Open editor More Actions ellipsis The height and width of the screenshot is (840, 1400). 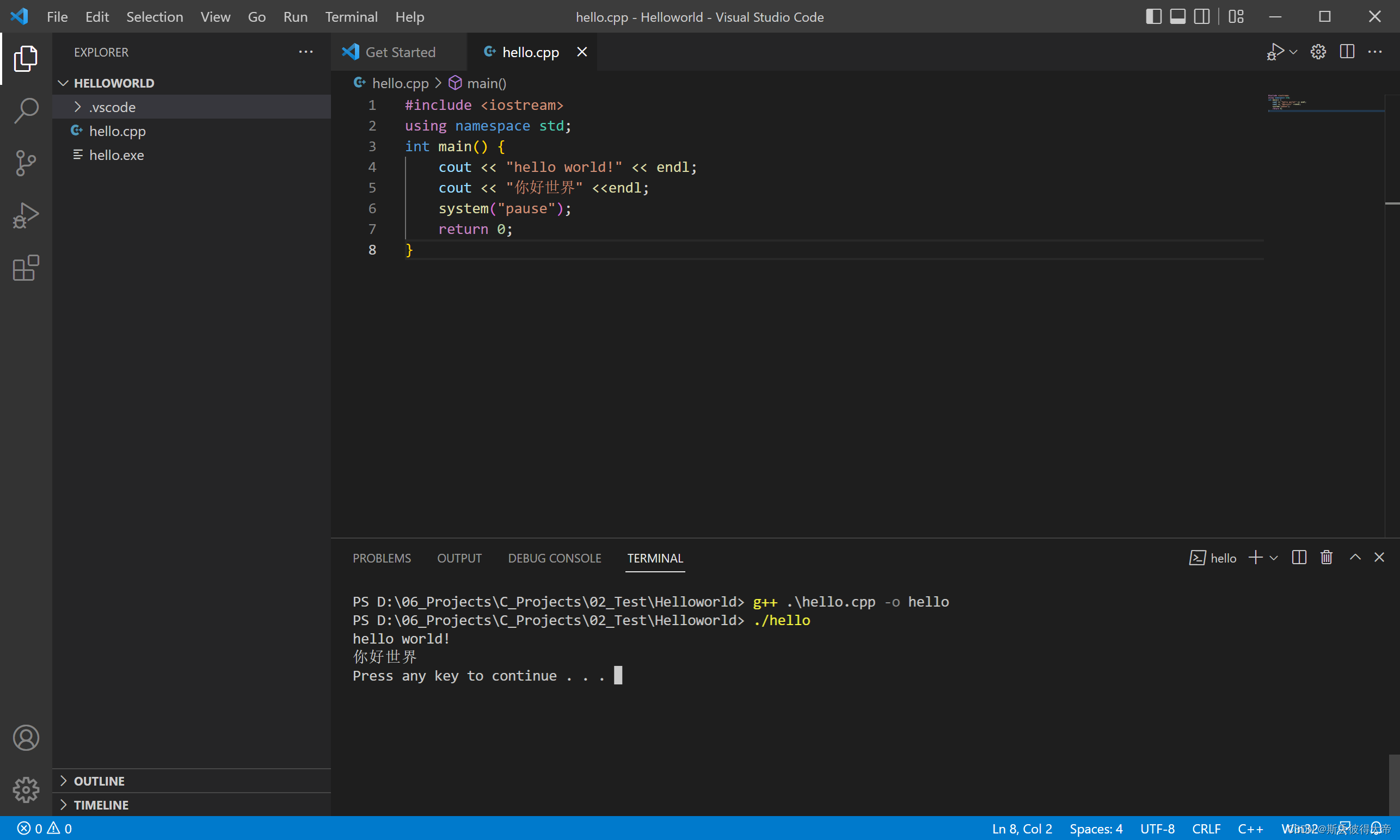(1375, 52)
